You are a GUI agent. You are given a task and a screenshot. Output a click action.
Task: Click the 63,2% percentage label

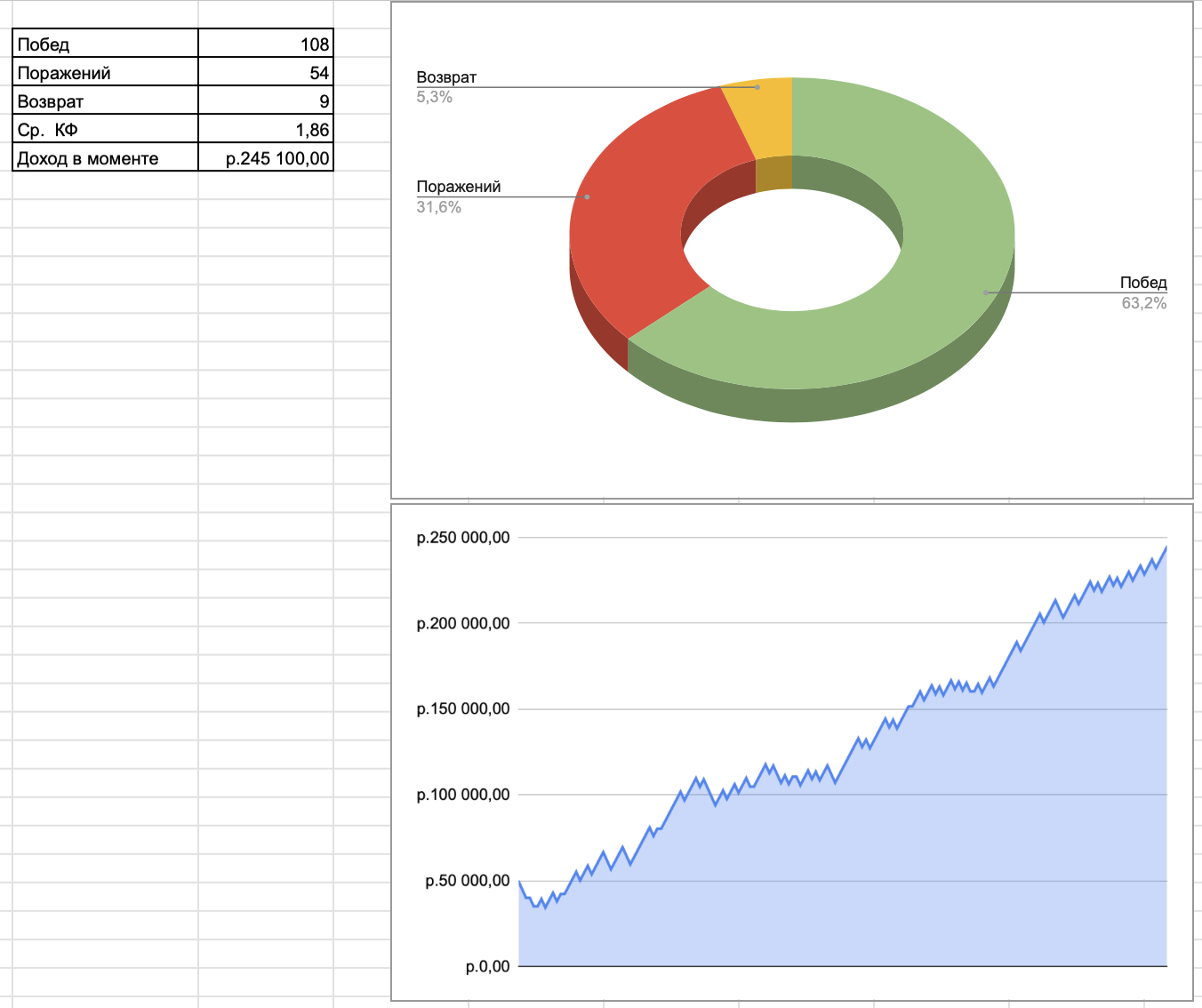1144,303
